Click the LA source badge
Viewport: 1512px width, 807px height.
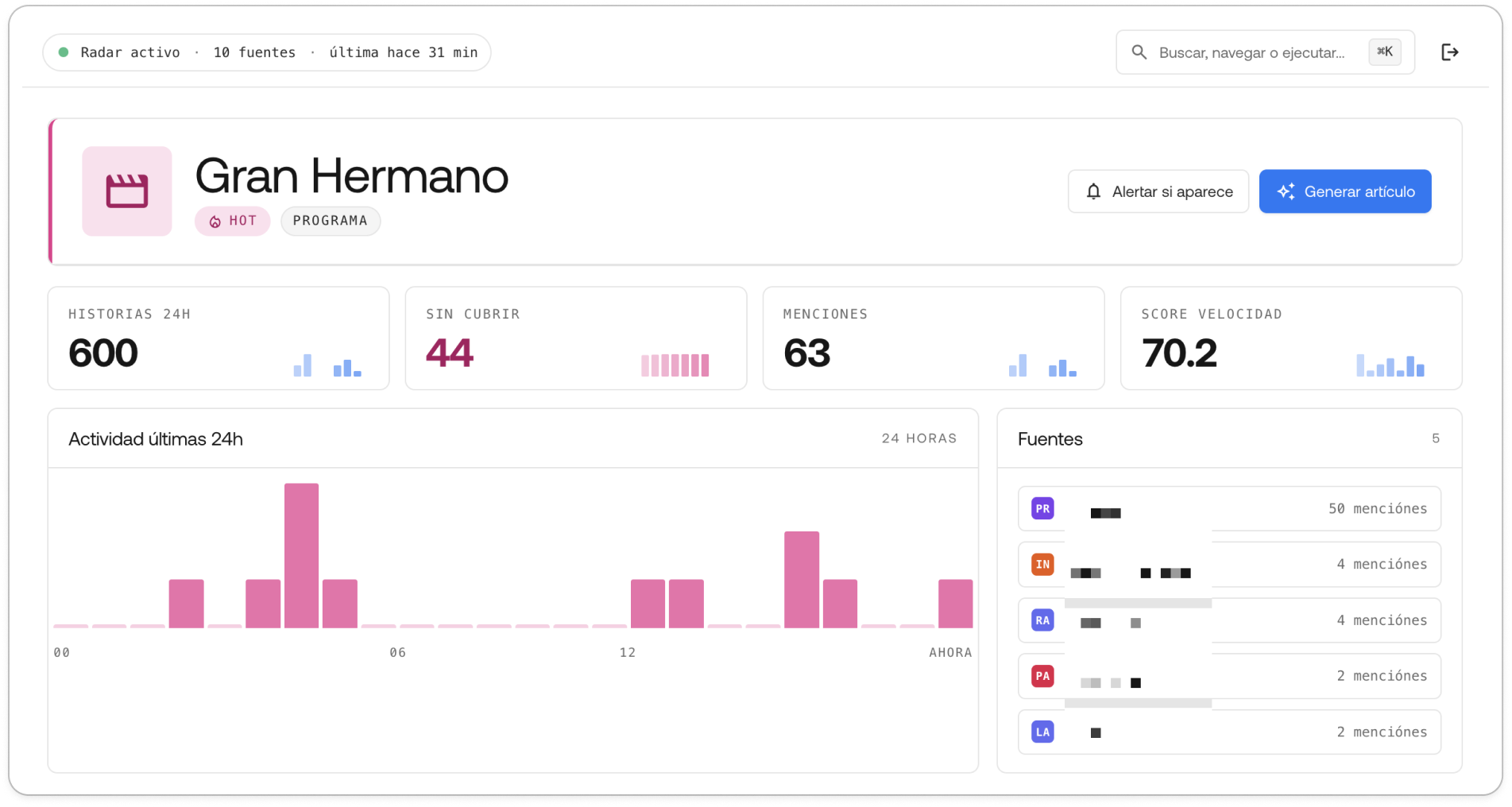pos(1042,732)
